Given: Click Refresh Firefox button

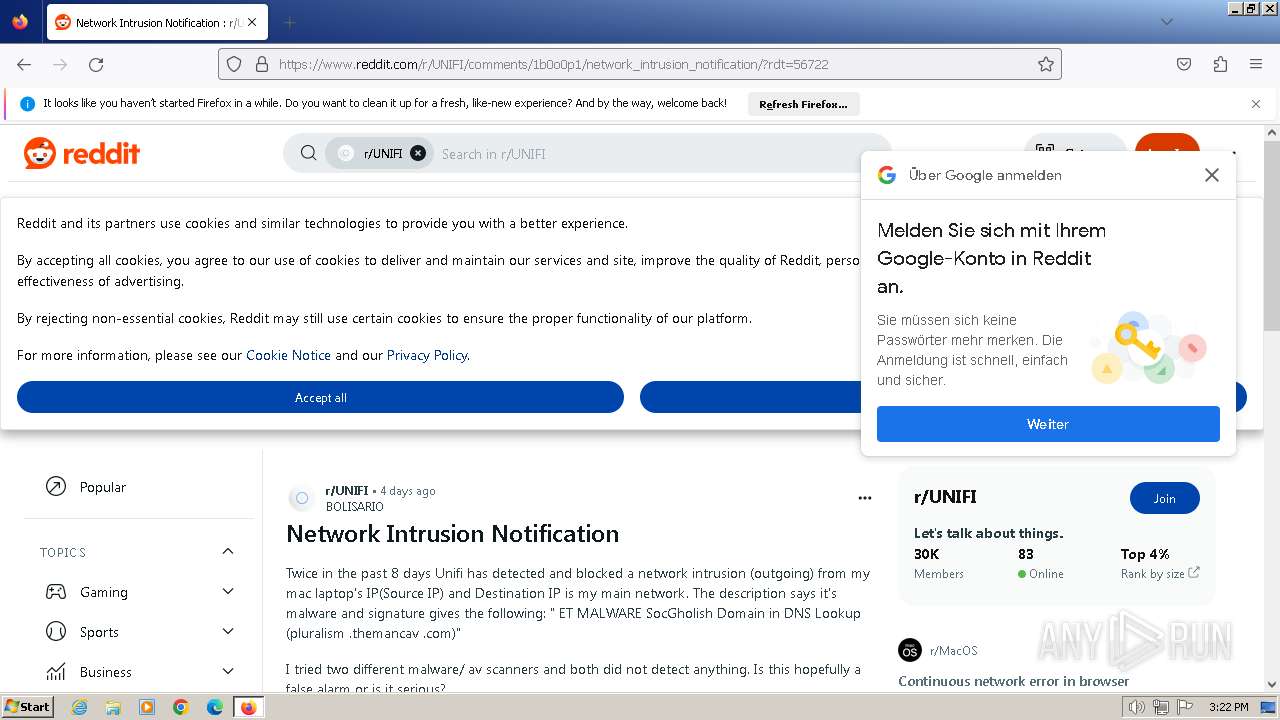Looking at the screenshot, I should point(803,104).
